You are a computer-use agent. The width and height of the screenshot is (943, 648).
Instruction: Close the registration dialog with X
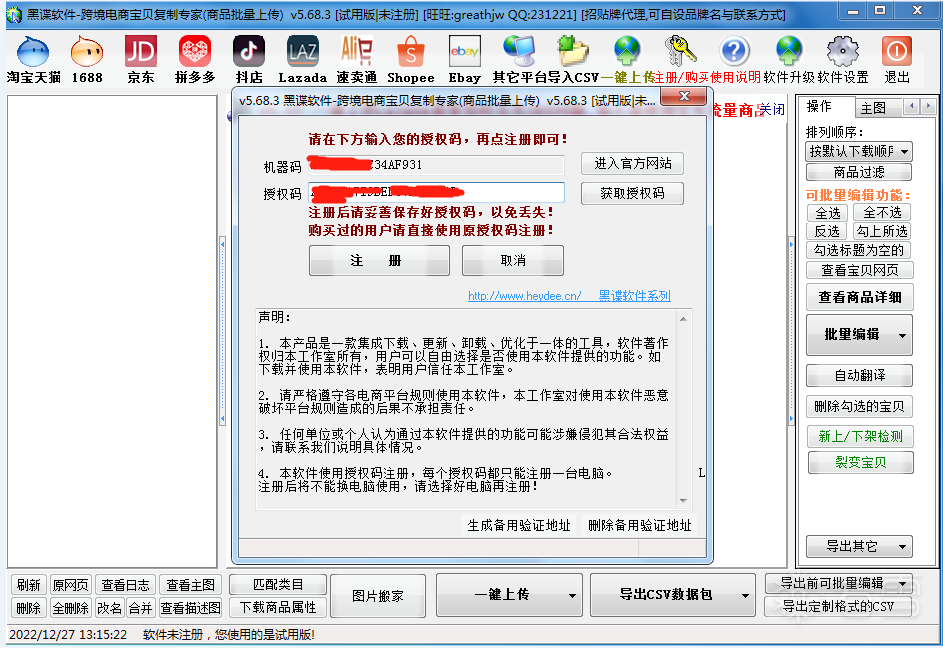[x=684, y=96]
